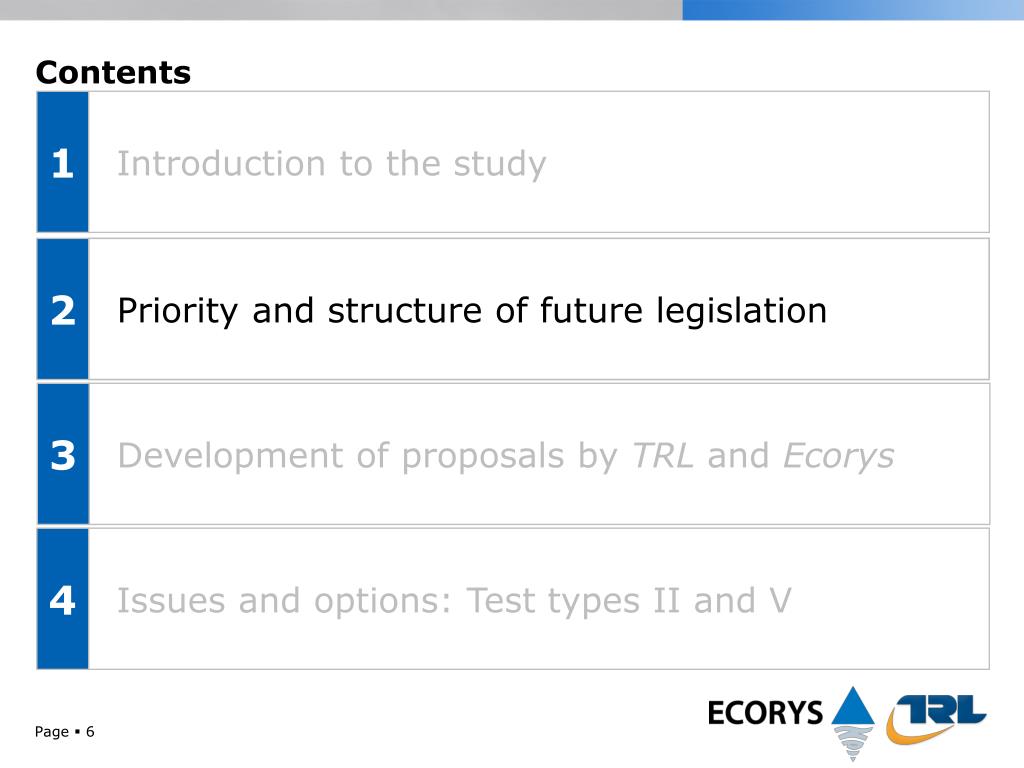
Task: Click the blue header bar segment
Action: coord(853,10)
